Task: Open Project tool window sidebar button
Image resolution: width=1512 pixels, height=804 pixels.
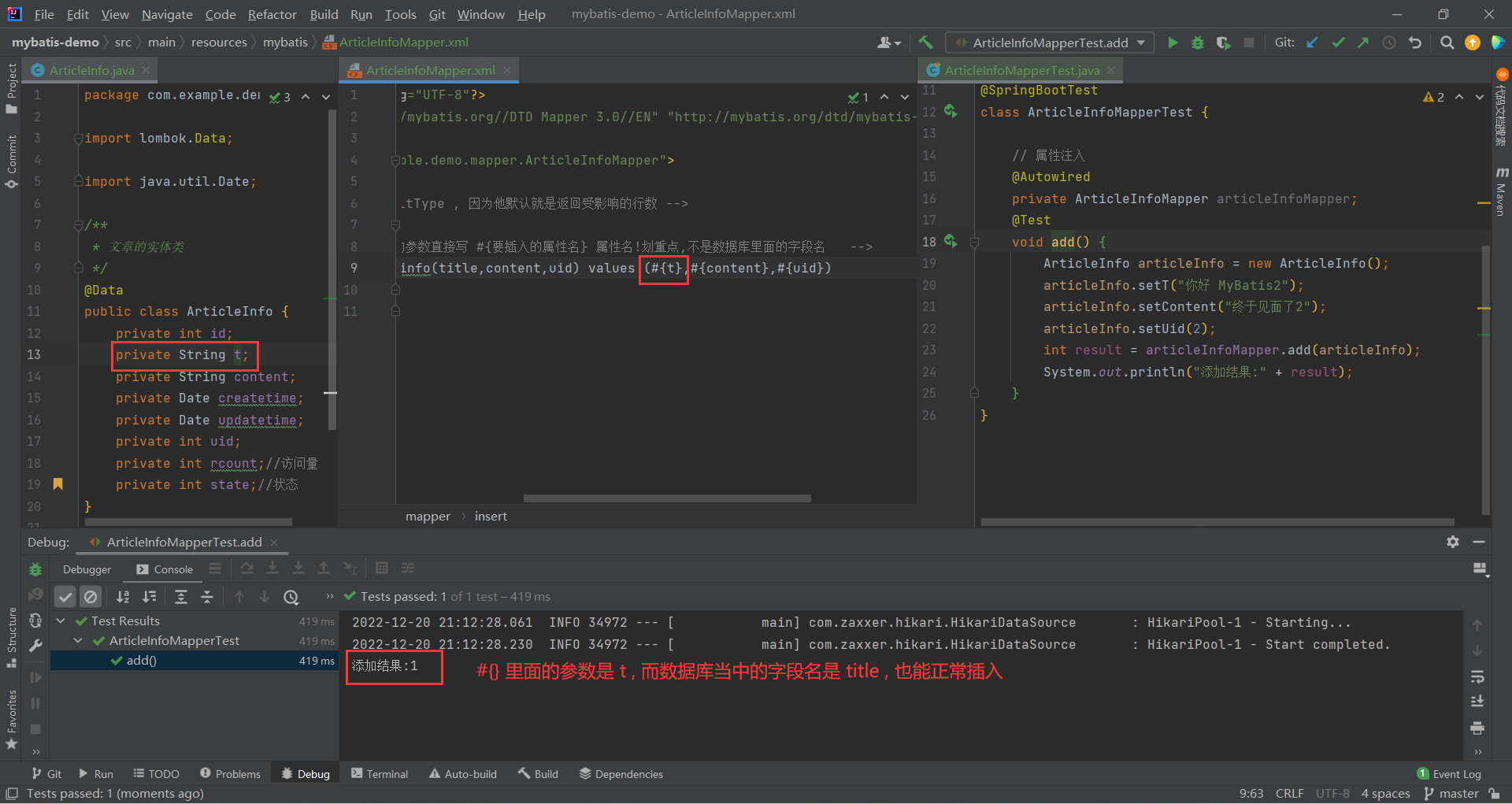Action: click(x=11, y=87)
